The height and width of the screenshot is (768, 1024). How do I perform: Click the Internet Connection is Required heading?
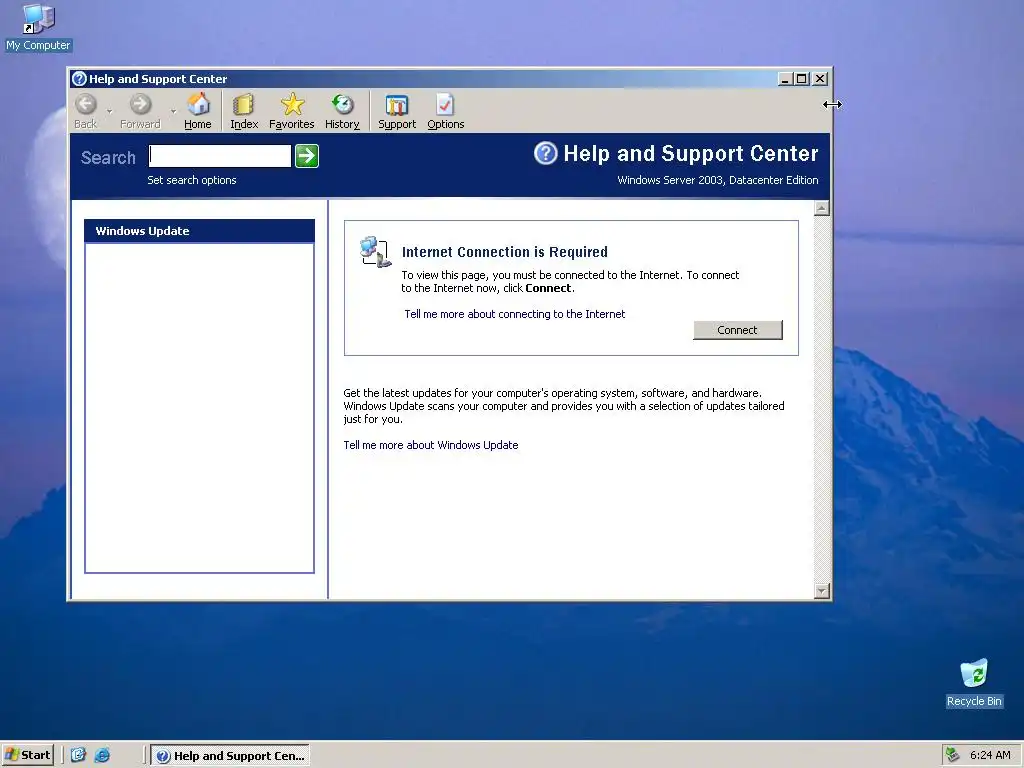(x=504, y=252)
